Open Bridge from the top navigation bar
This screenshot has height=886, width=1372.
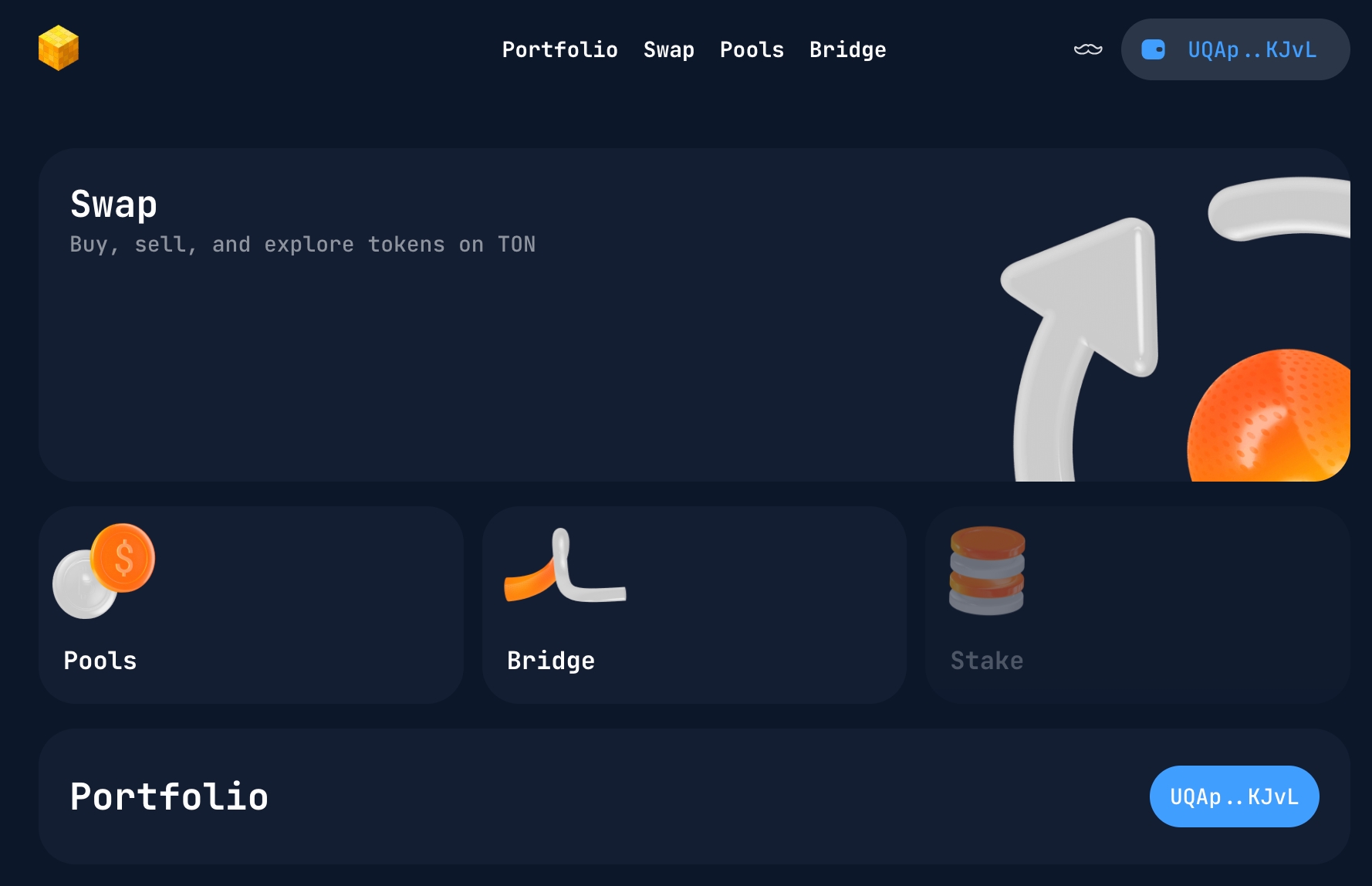847,49
